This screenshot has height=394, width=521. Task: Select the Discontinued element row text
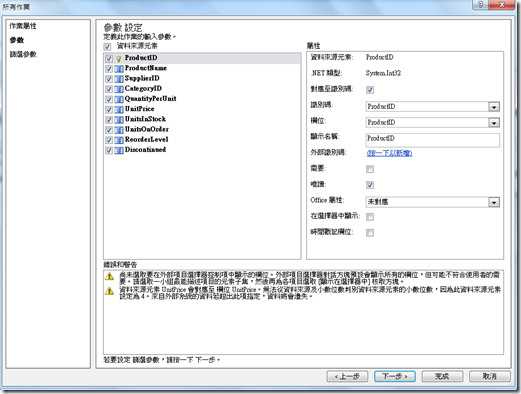[145, 150]
